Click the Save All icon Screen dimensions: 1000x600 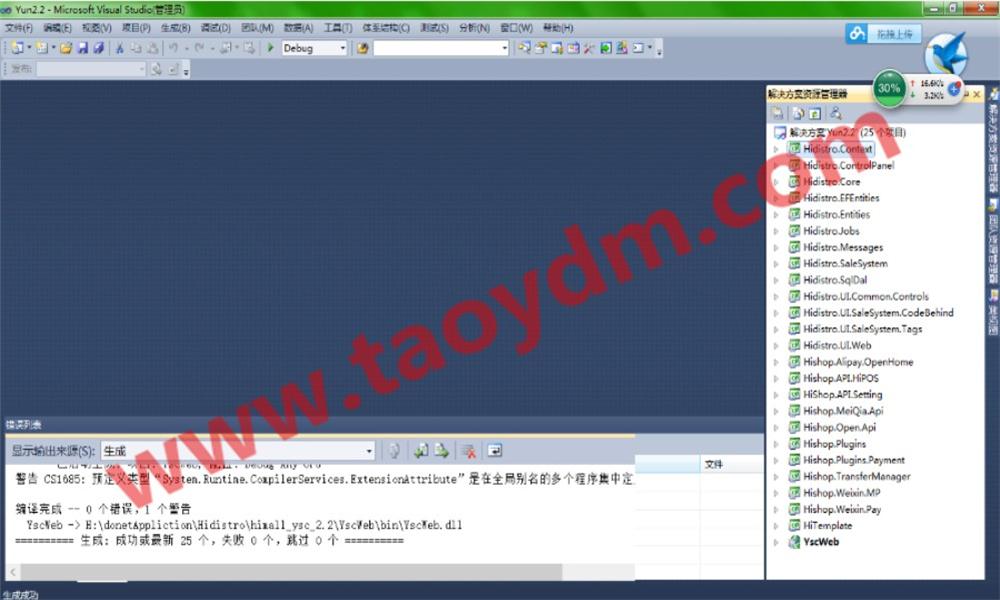point(99,48)
